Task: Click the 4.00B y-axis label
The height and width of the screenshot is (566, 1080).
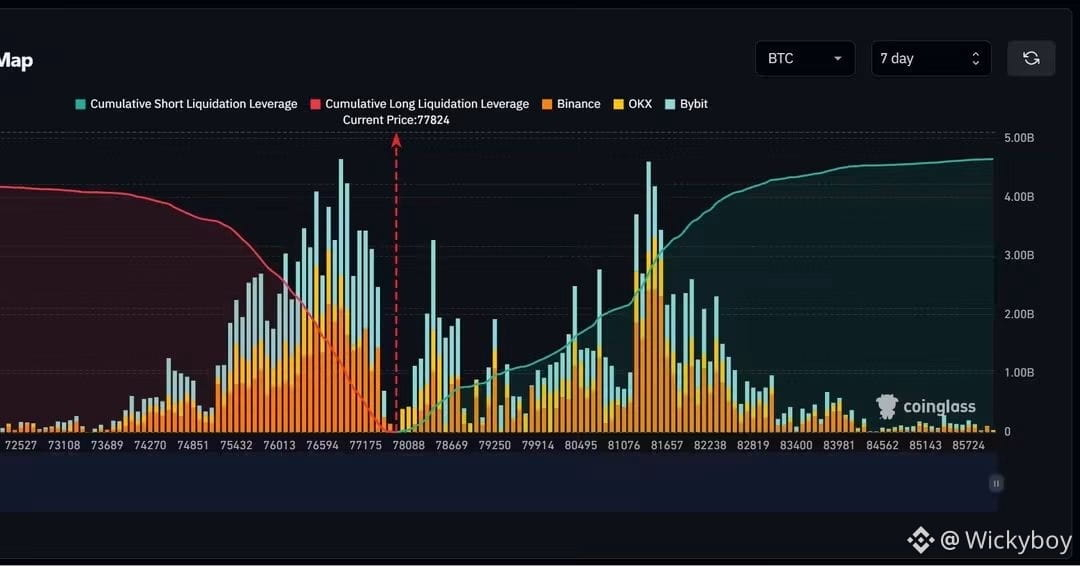Action: tap(1019, 197)
